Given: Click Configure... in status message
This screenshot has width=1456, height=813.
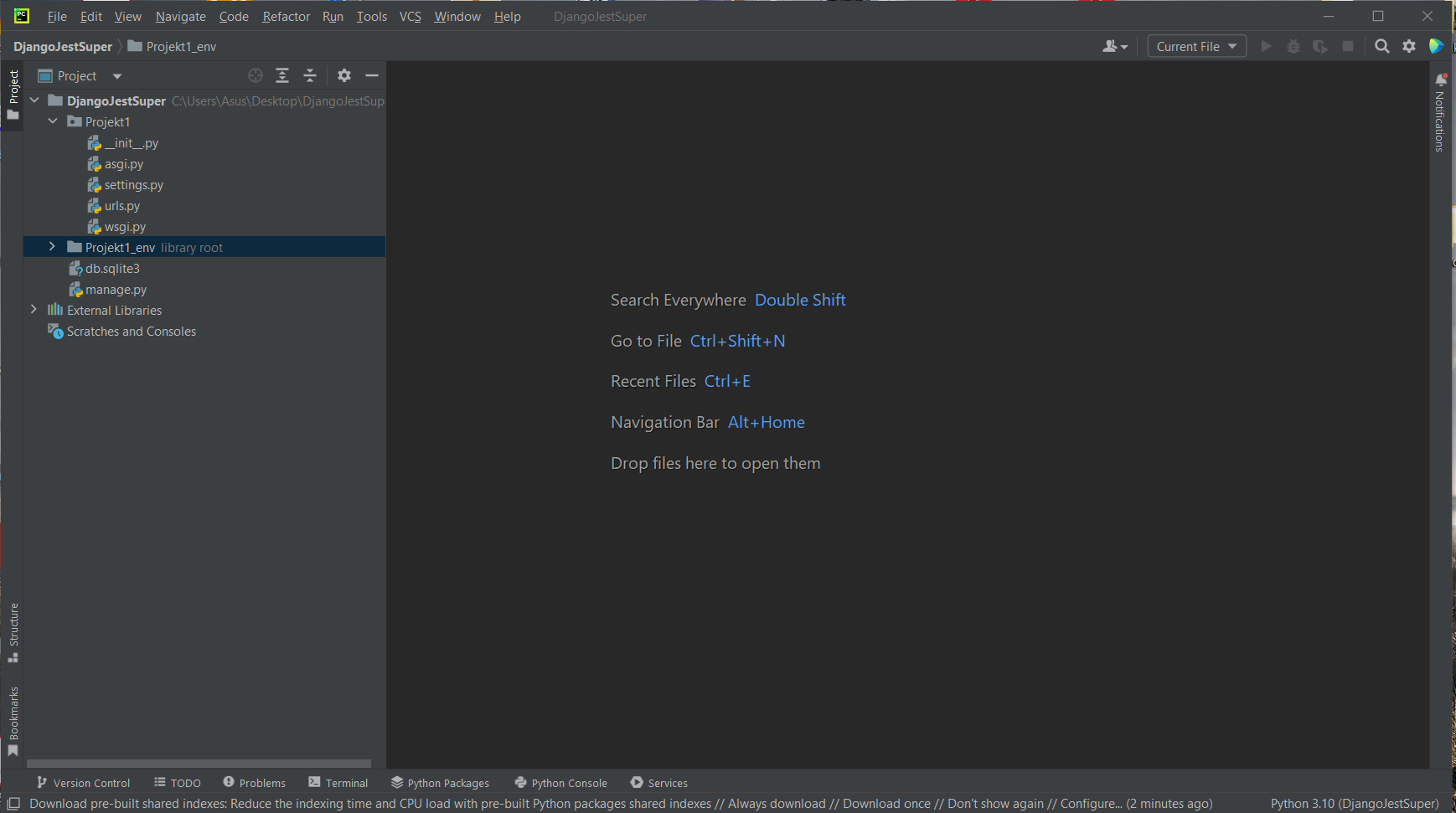Looking at the screenshot, I should click(1092, 804).
